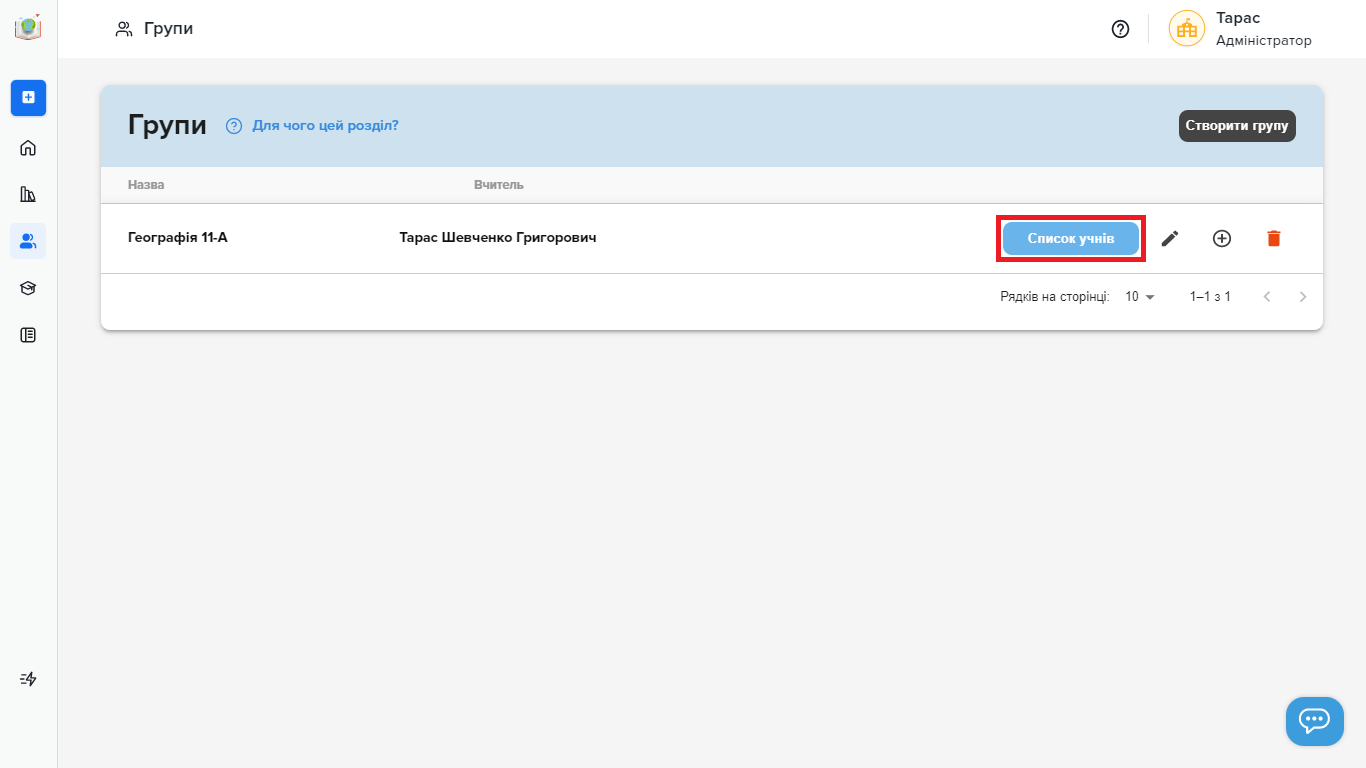This screenshot has height=768, width=1366.
Task: Click the Вчитель column header
Action: coord(499,185)
